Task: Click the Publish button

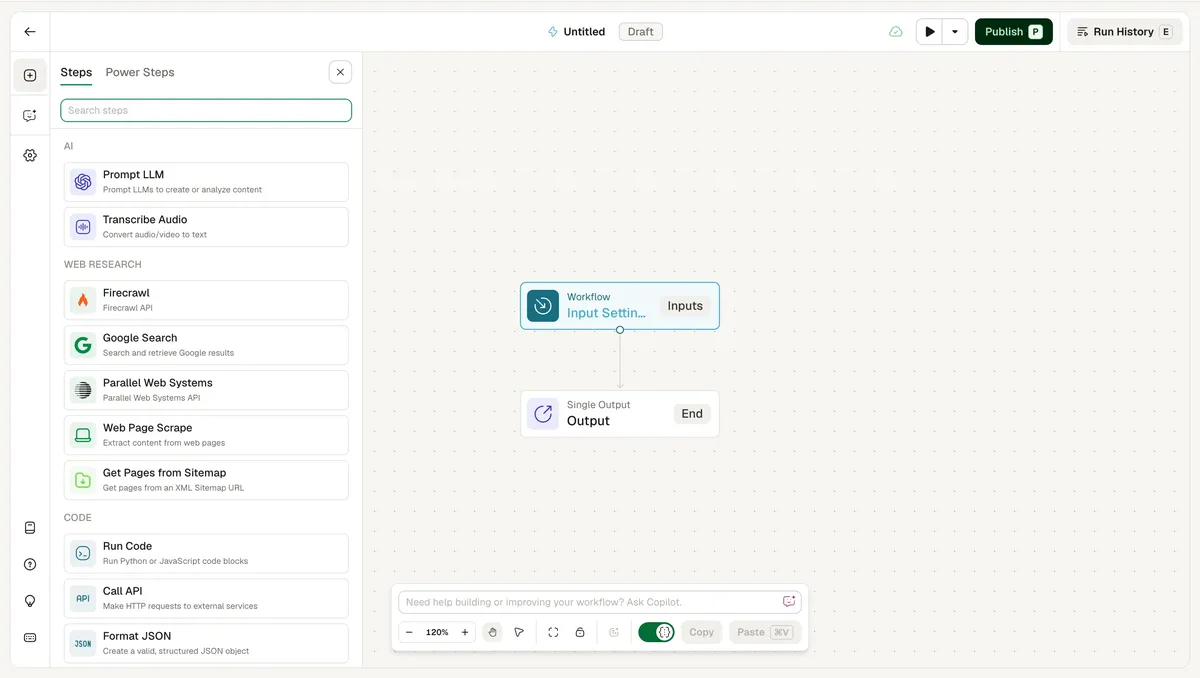Action: click(x=1014, y=32)
